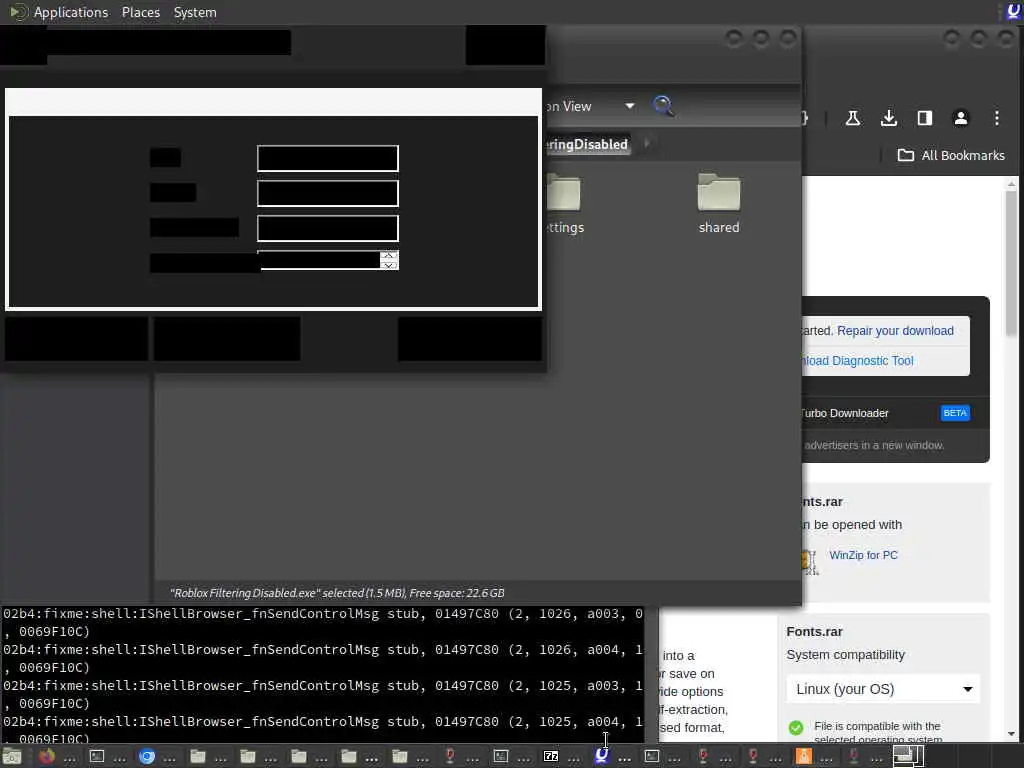Open the Linux (your OS) dropdown
This screenshot has height=768, width=1024.
[x=884, y=689]
